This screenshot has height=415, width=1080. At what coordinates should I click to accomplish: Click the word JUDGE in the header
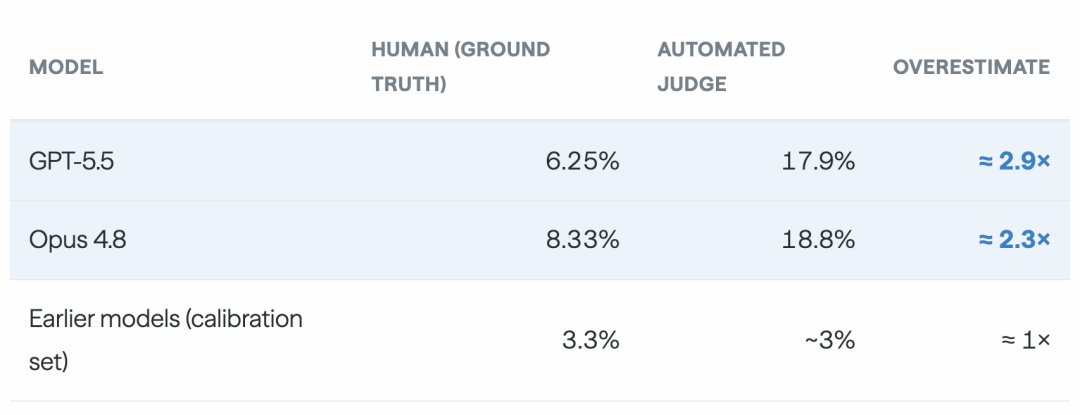coord(692,84)
